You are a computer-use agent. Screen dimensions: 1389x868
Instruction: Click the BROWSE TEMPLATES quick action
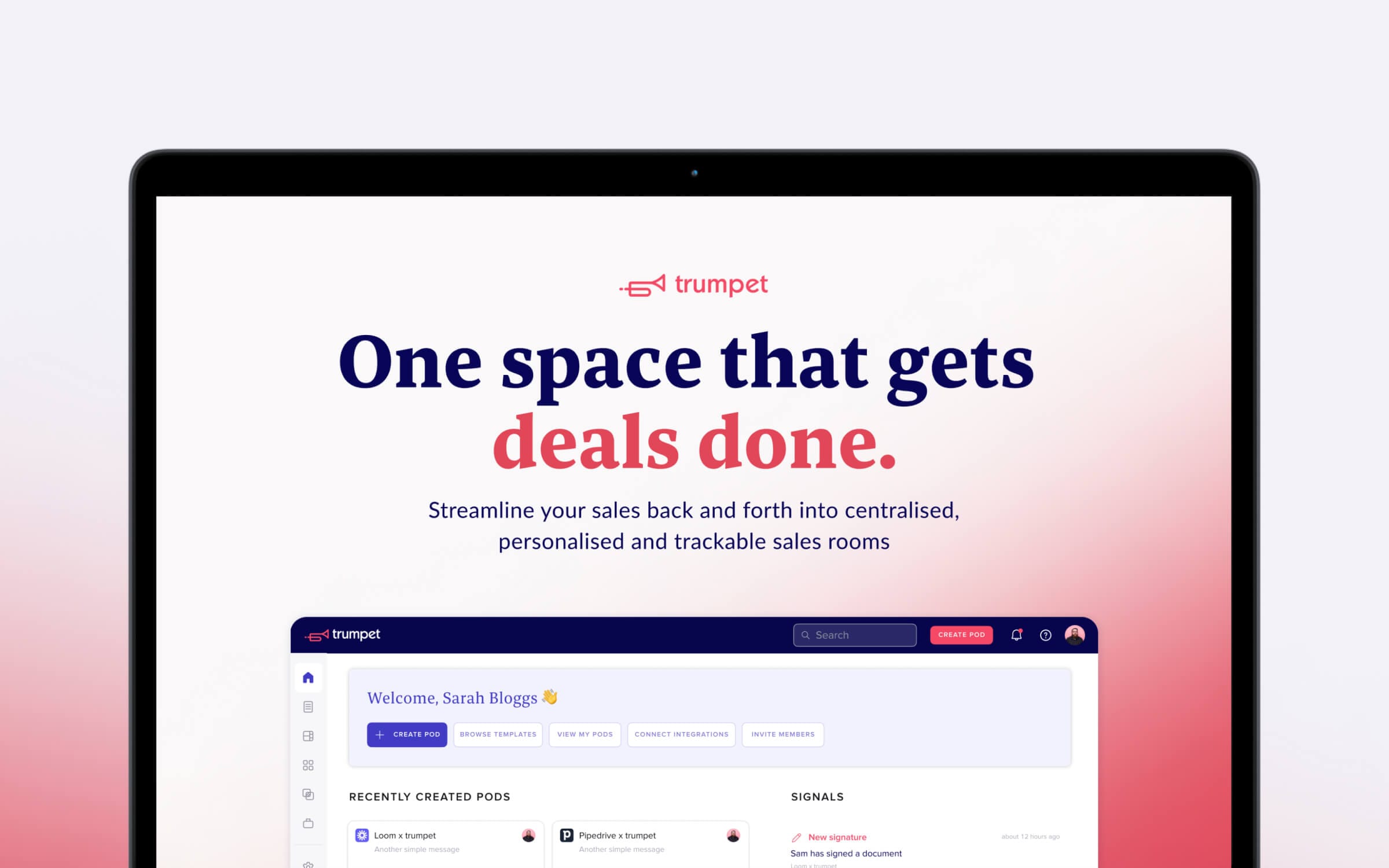coord(497,734)
